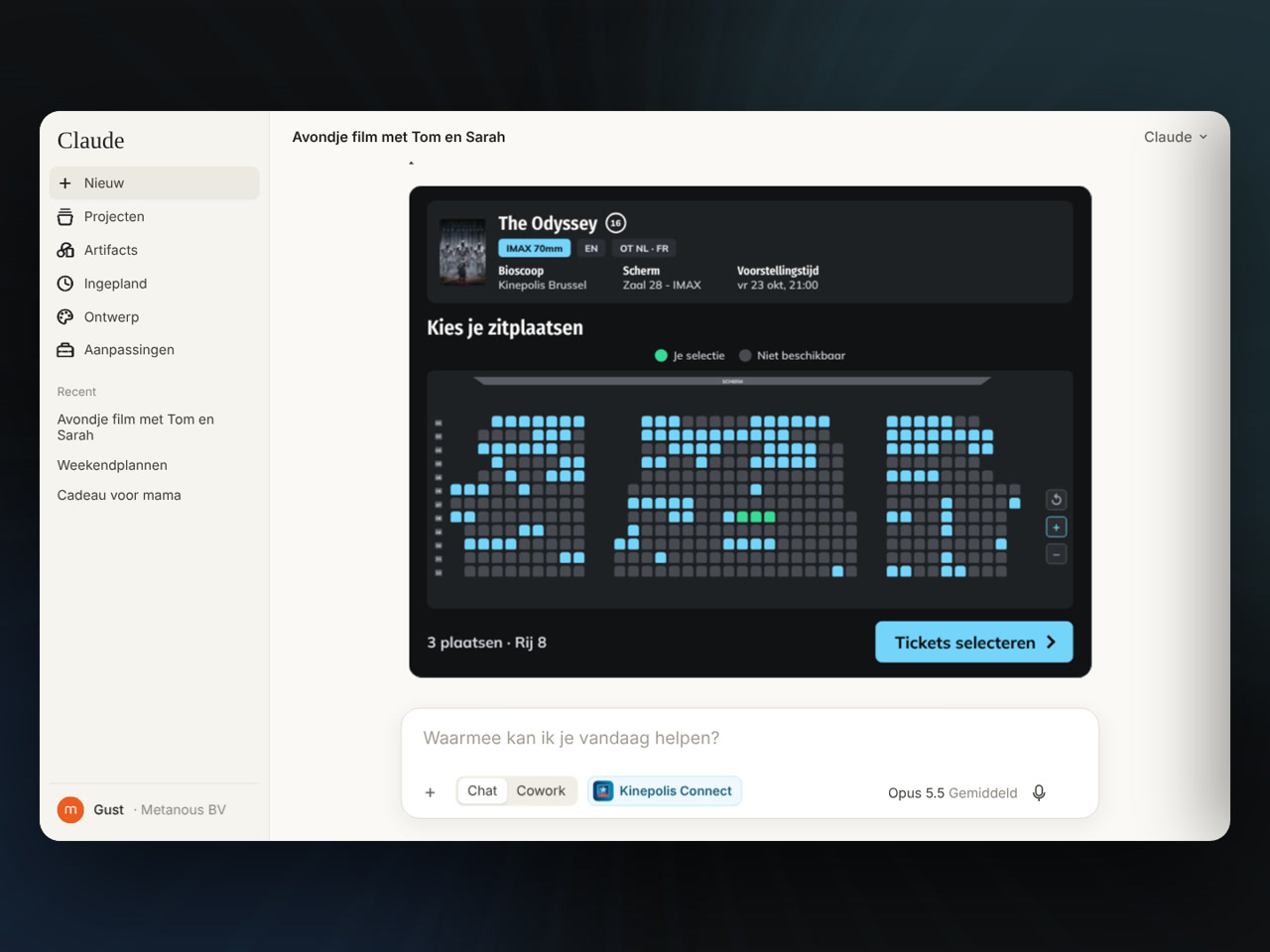Click the Tickets selecteren button
The height and width of the screenshot is (952, 1270).
click(x=974, y=643)
